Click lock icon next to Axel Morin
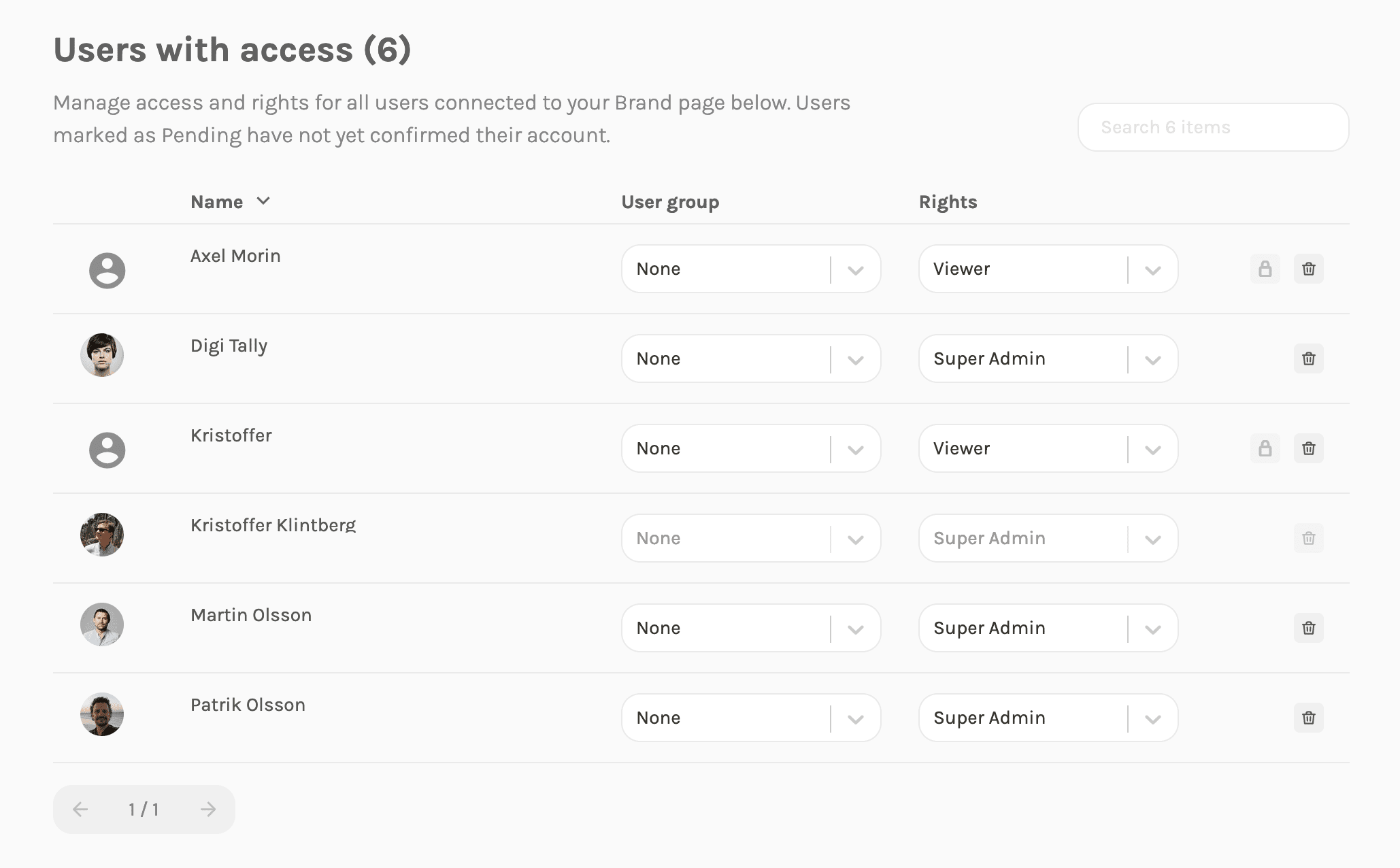1400x868 pixels. click(1265, 268)
